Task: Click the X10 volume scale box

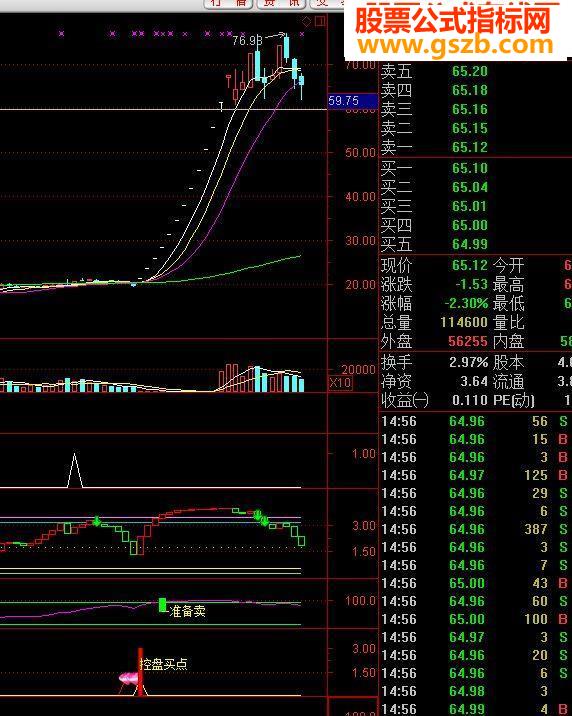Action: click(x=340, y=383)
